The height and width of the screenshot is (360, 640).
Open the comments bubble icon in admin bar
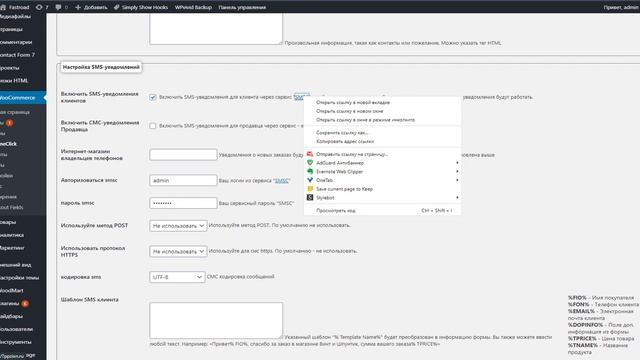tap(58, 7)
